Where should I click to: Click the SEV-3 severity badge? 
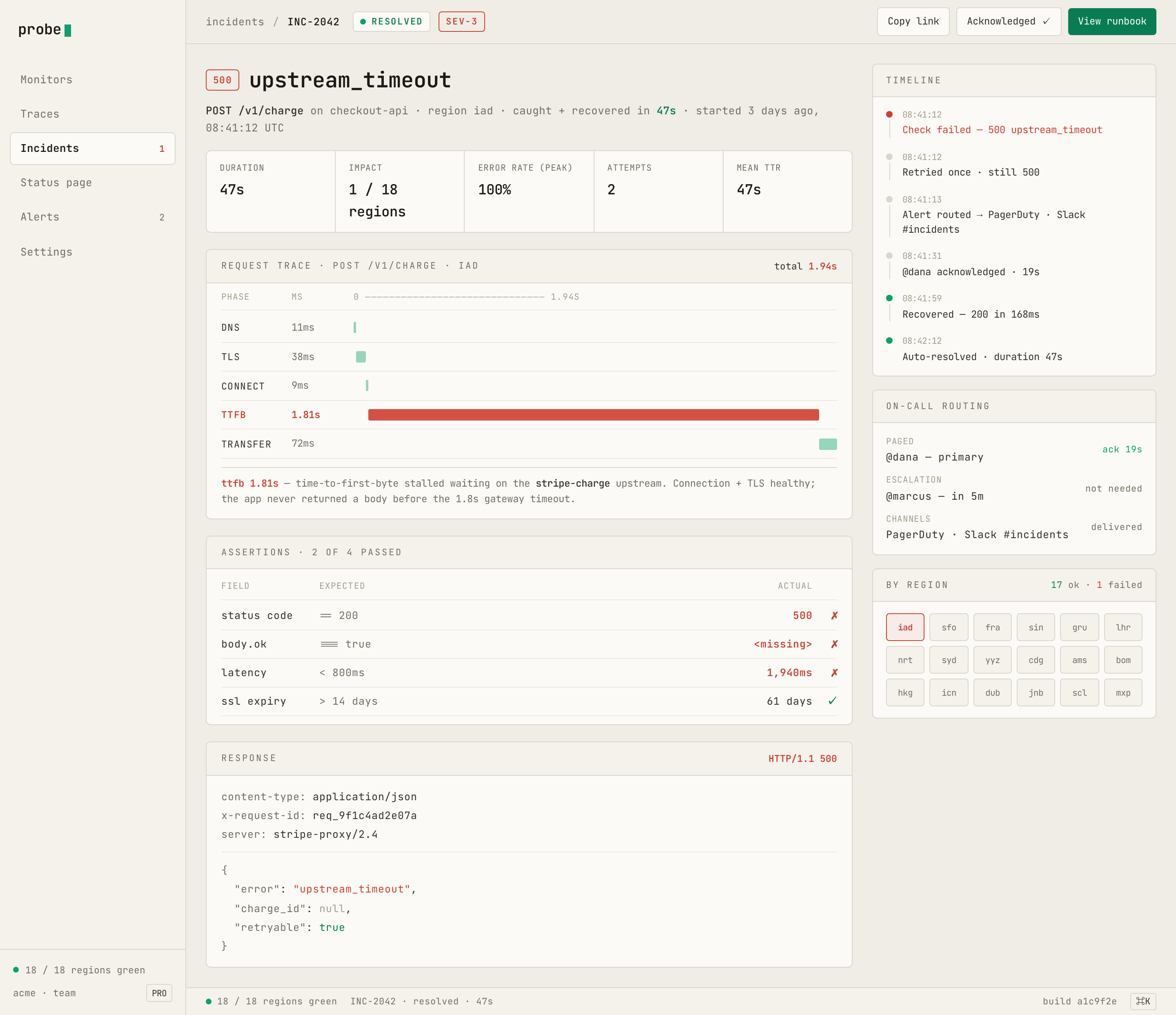point(461,22)
